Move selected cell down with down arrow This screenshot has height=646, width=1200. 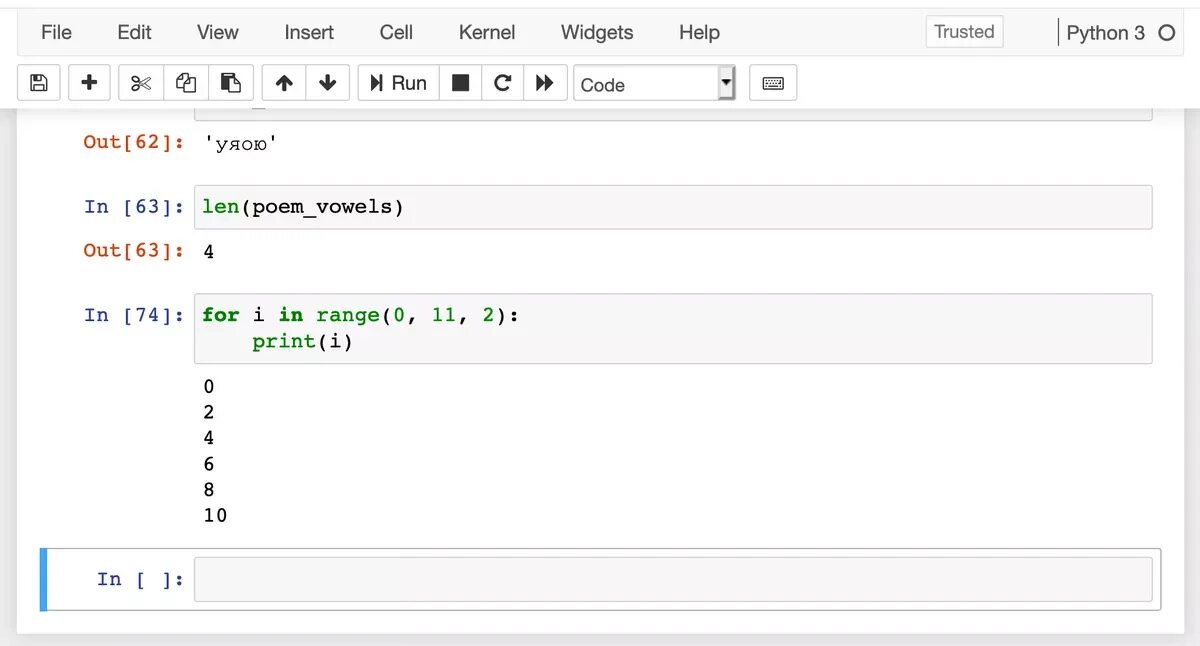328,83
